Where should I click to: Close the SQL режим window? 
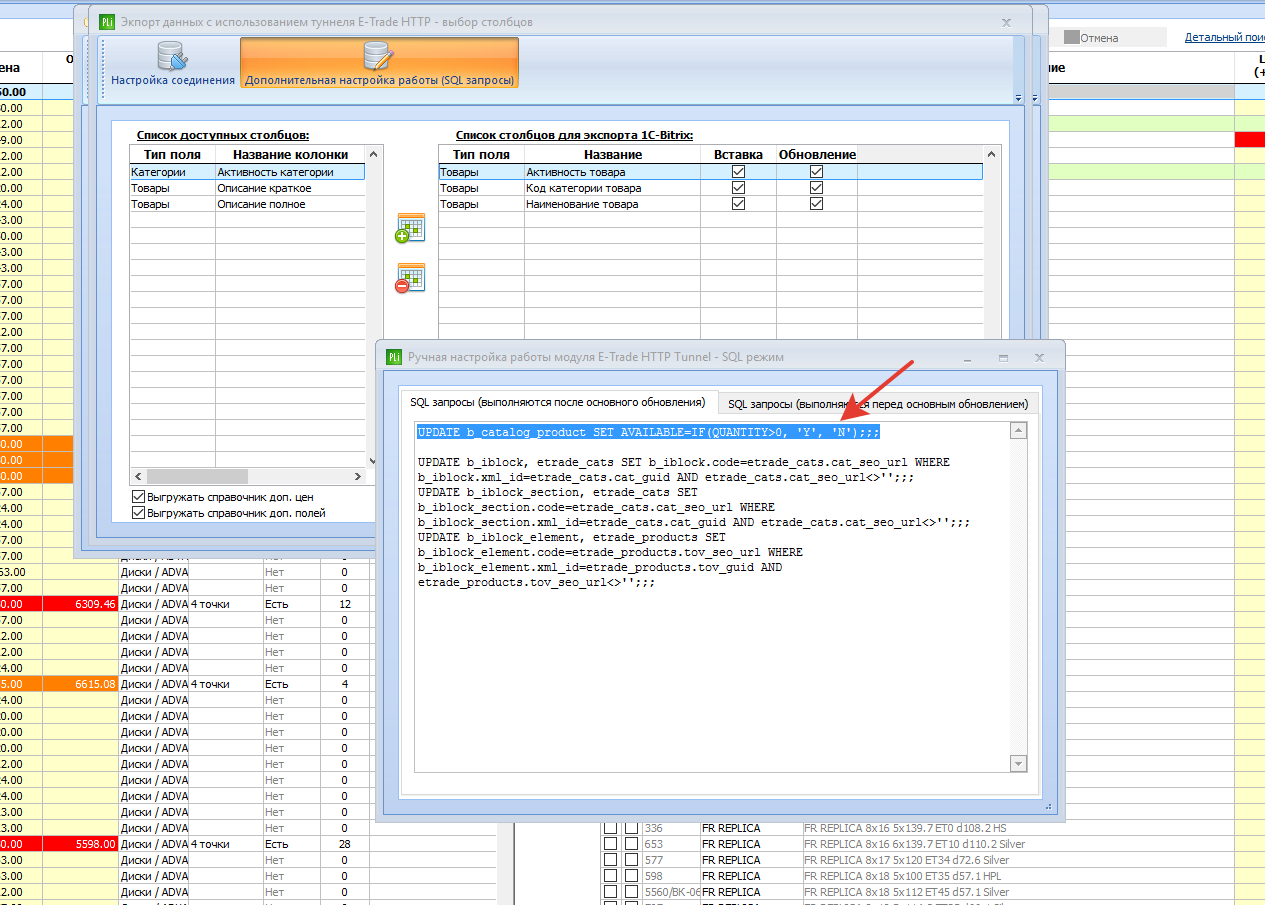1039,357
